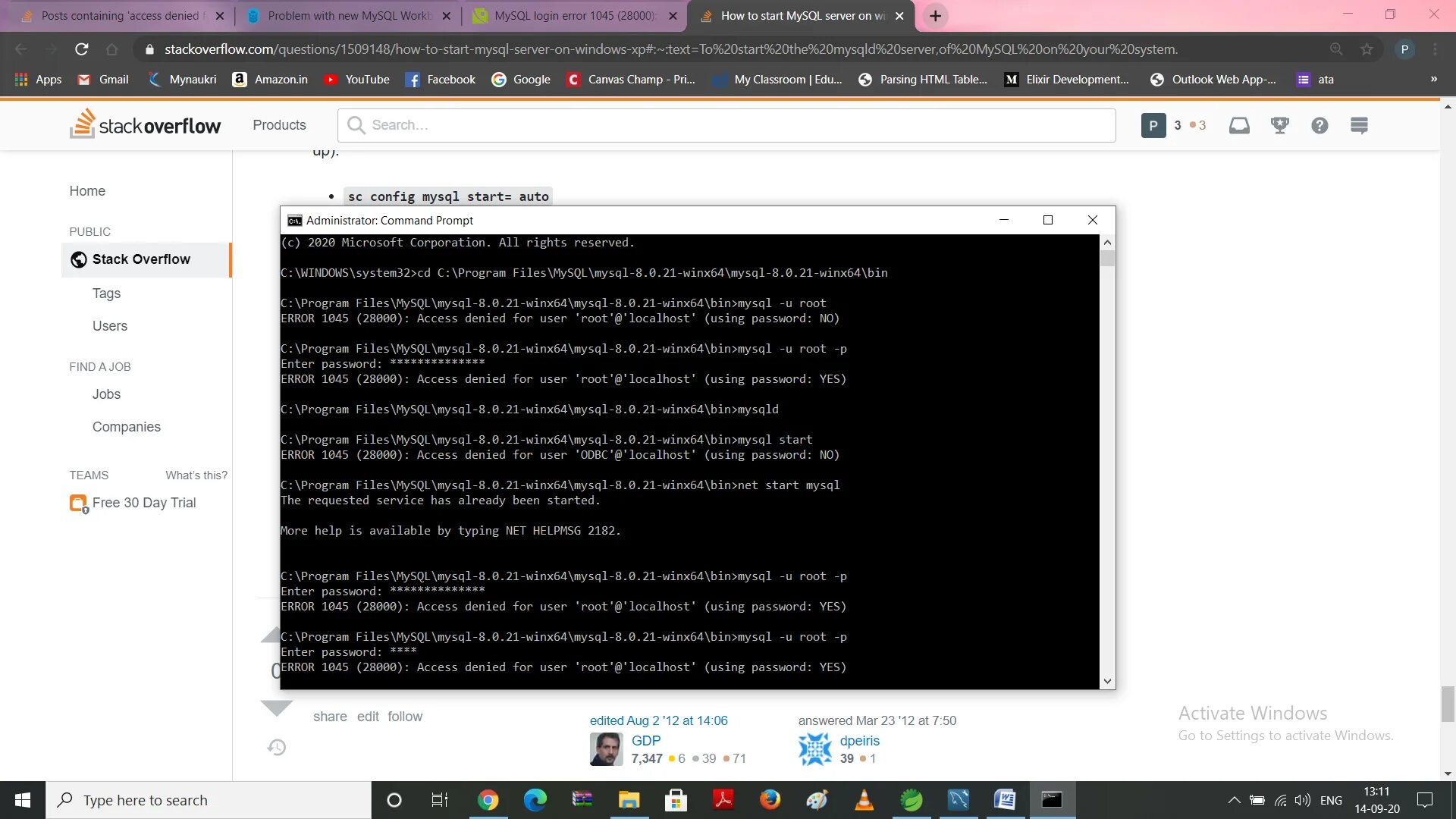Image resolution: width=1456 pixels, height=819 pixels.
Task: Bookmark this page with star icon
Action: pos(1367,49)
